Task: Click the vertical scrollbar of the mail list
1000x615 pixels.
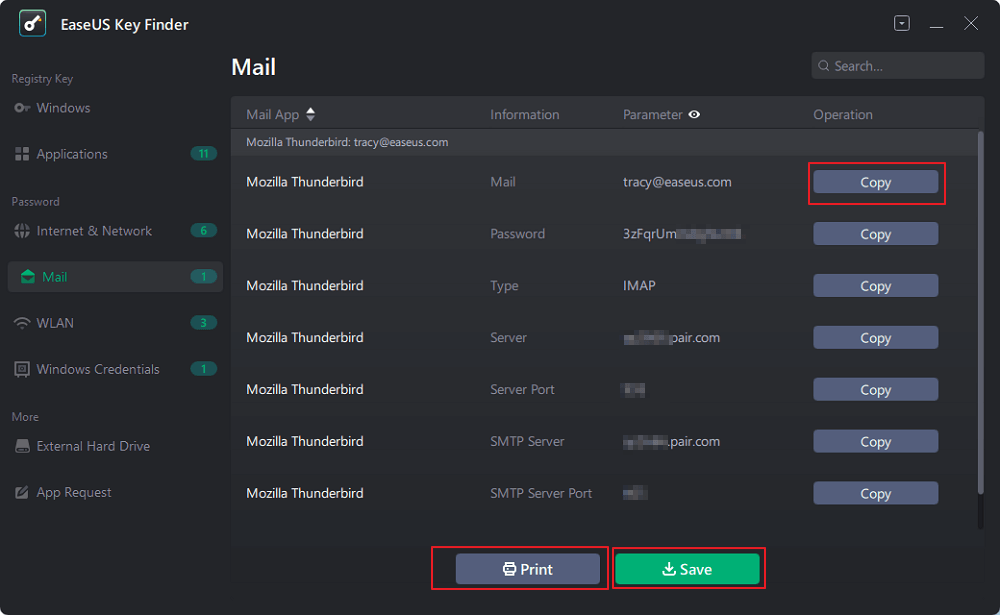Action: [x=980, y=313]
